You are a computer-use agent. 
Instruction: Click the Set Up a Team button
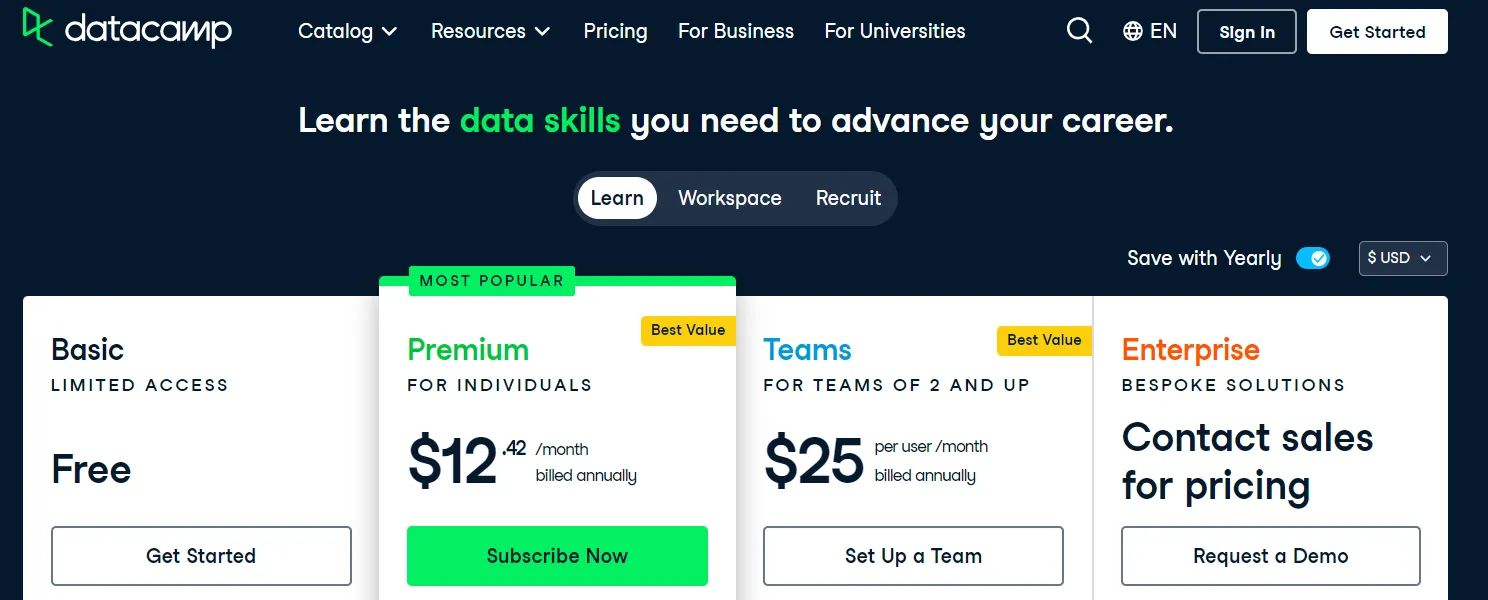tap(913, 556)
